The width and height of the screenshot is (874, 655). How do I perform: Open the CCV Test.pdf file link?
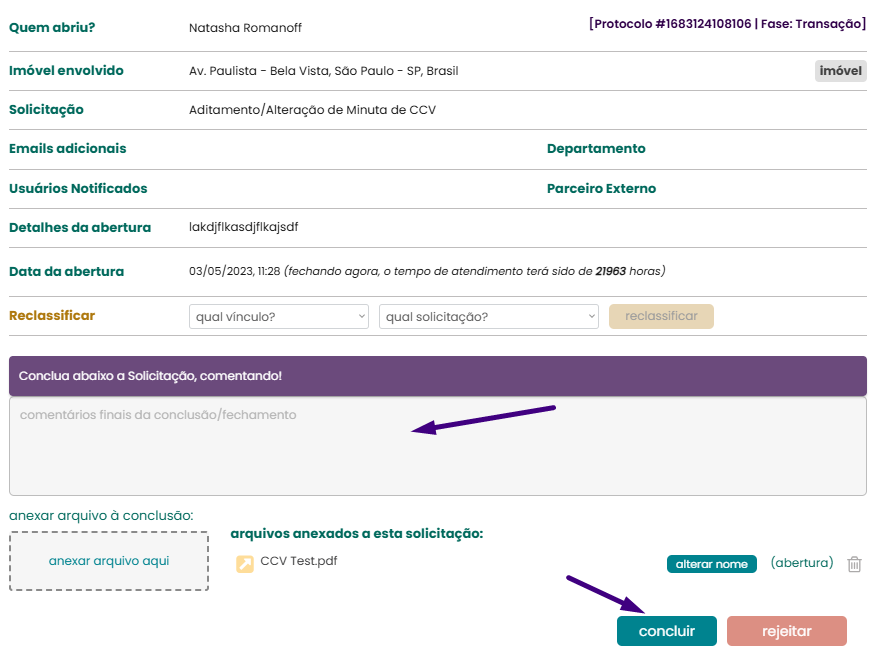(298, 561)
